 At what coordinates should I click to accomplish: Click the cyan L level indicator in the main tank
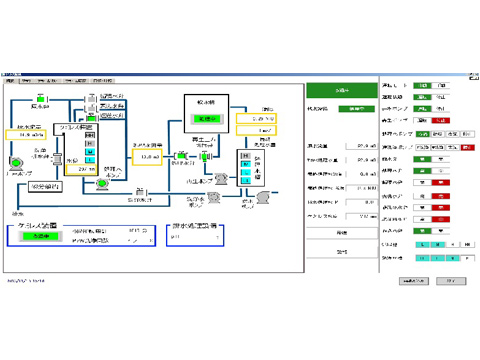(90, 160)
